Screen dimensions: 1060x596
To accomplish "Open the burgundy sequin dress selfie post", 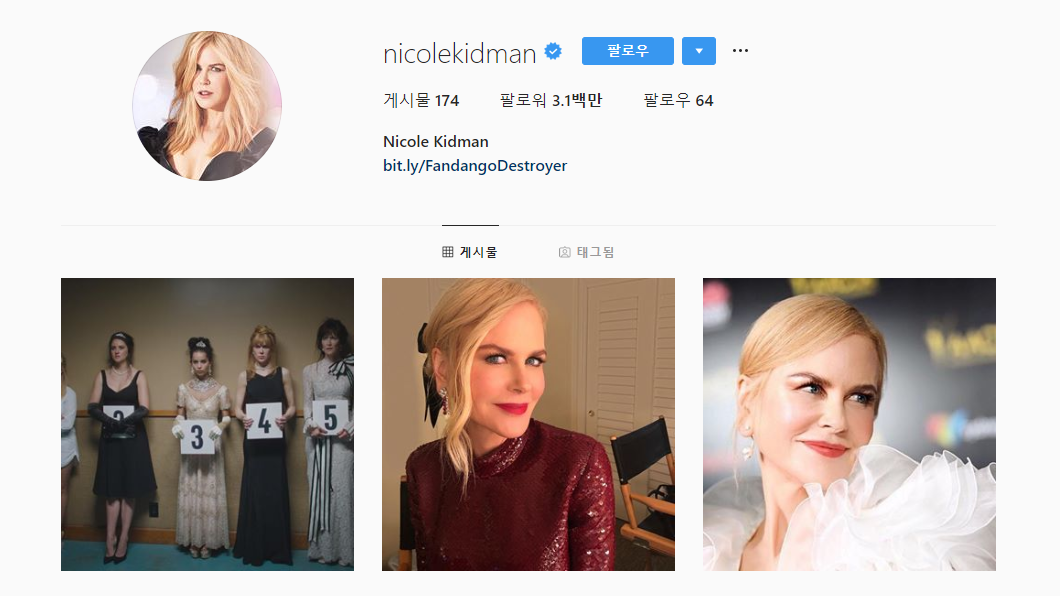I will [x=528, y=424].
